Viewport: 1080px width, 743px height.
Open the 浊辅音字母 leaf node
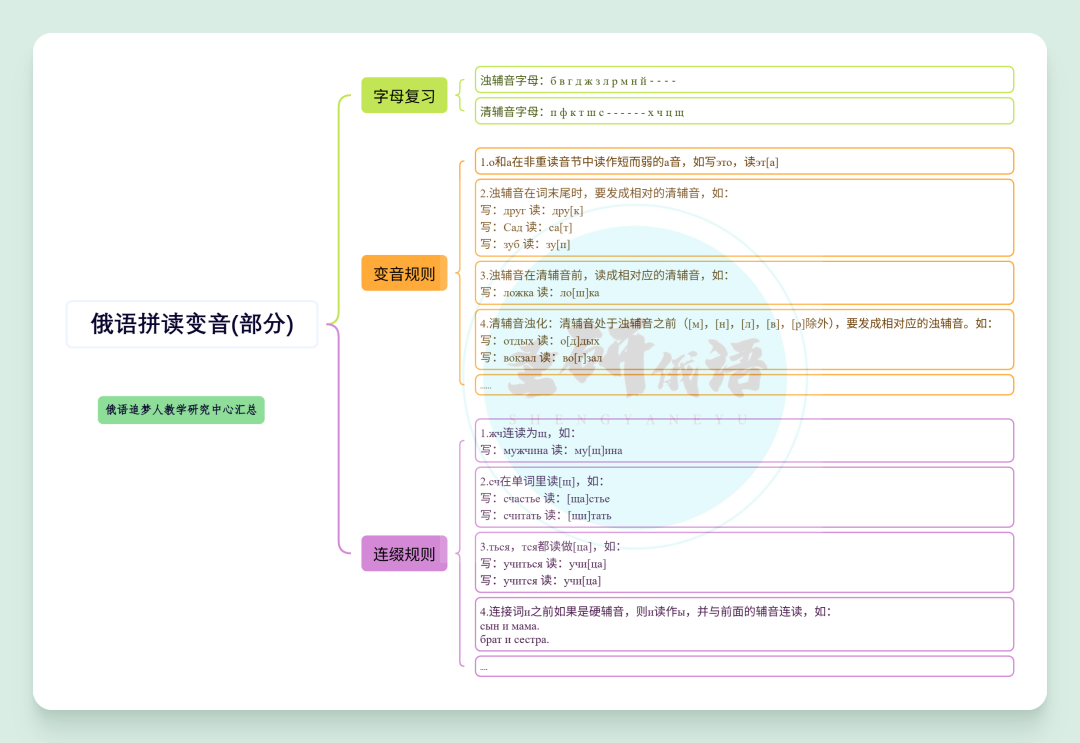pyautogui.click(x=744, y=80)
